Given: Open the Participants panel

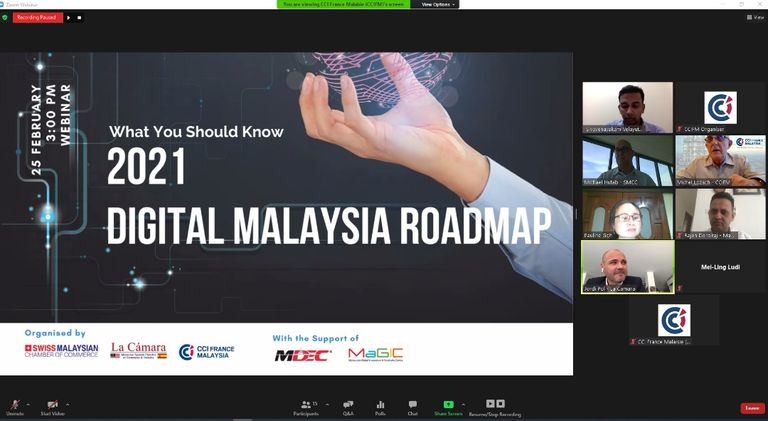Looking at the screenshot, I should pos(306,406).
